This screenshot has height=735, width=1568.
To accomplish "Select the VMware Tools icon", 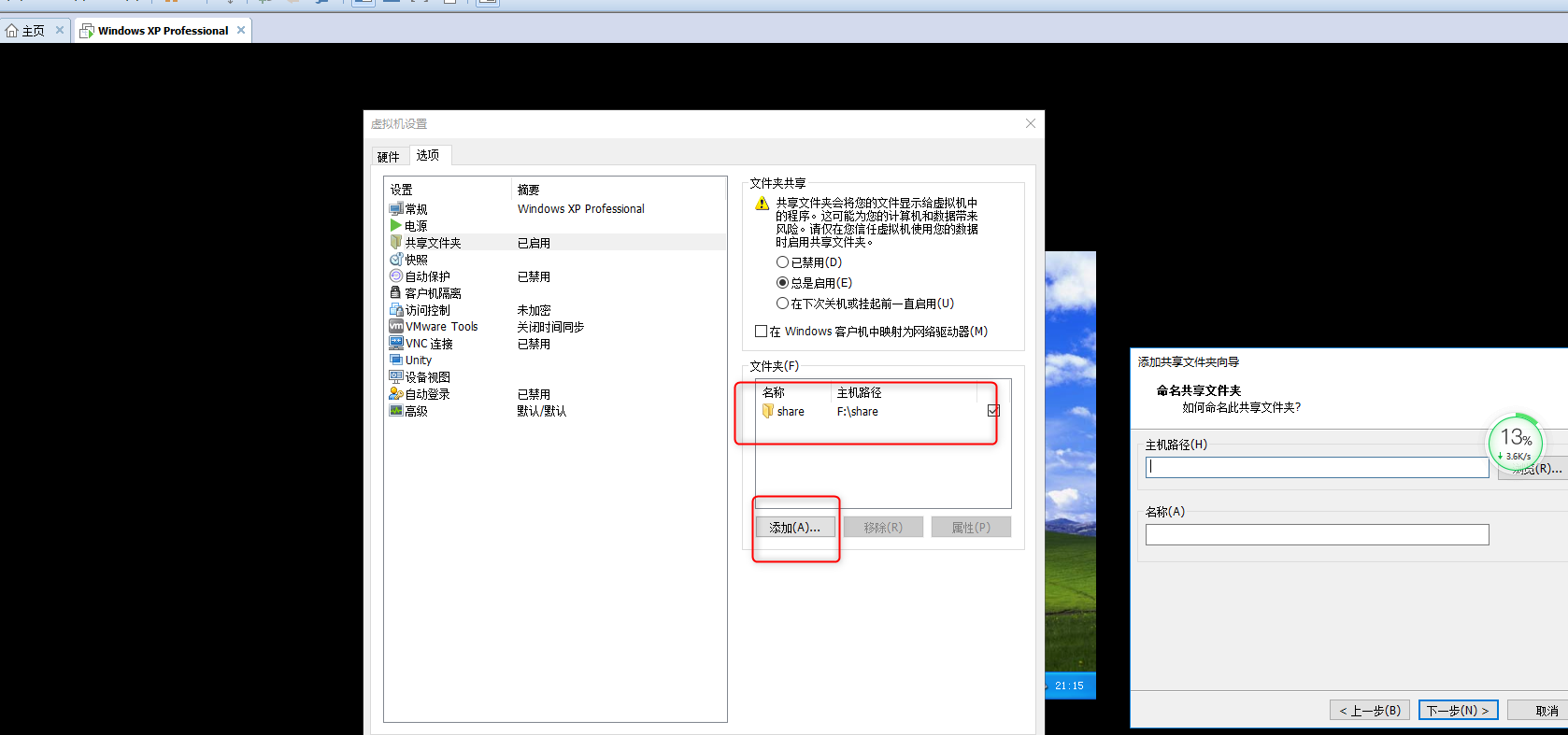I will coord(396,327).
